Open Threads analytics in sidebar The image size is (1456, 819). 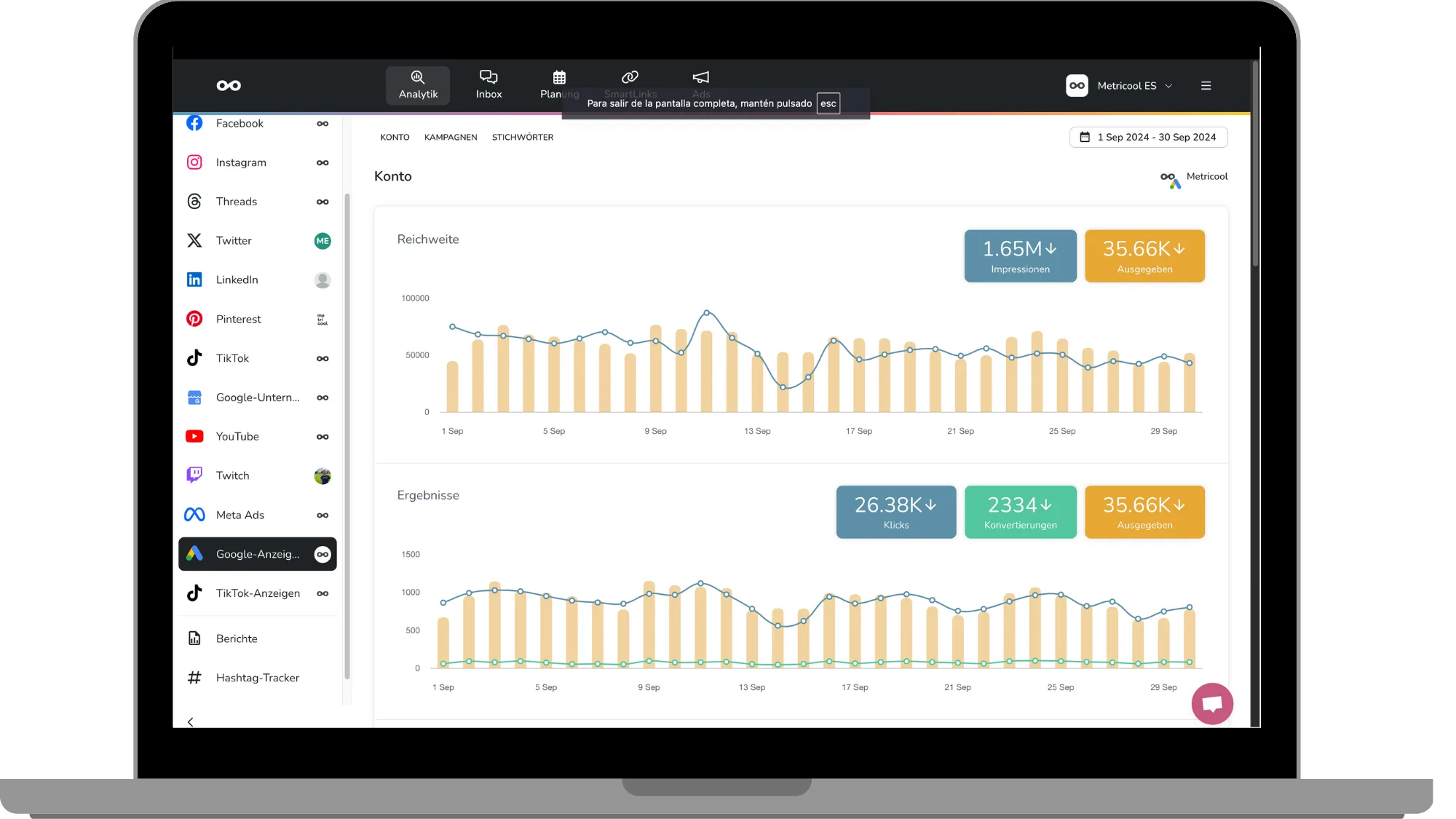pos(237,202)
